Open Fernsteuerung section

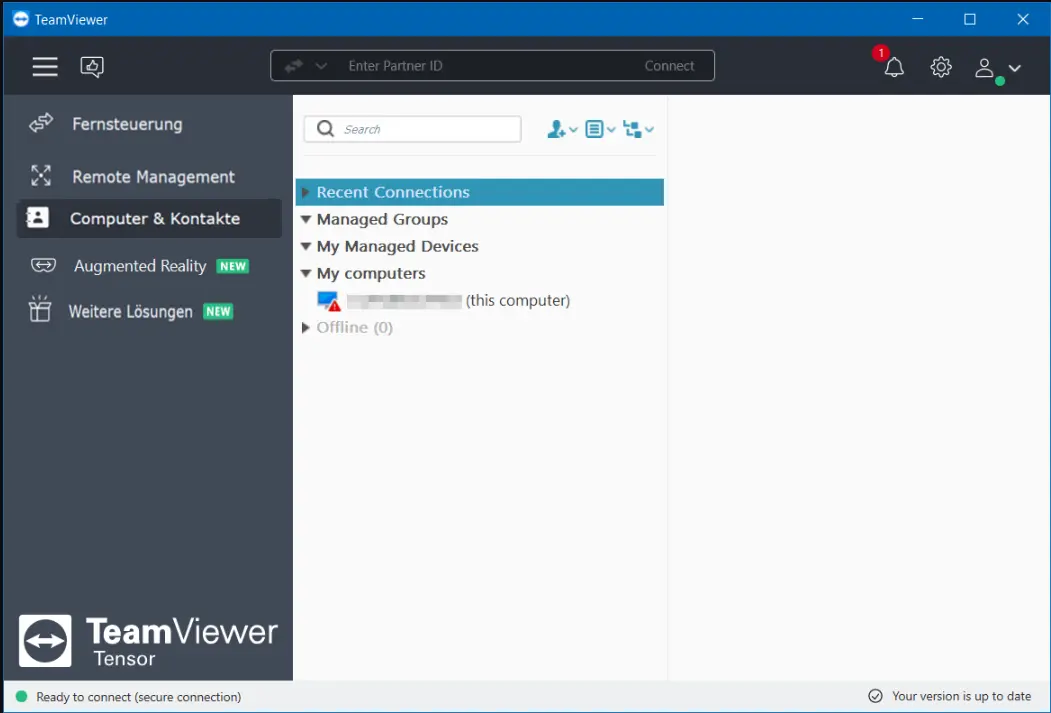coord(149,124)
